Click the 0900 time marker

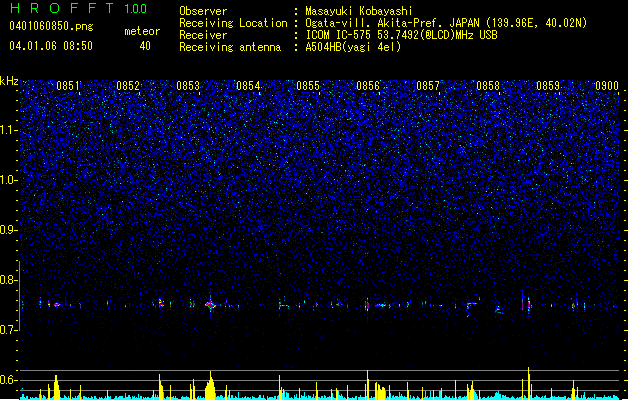tap(607, 86)
